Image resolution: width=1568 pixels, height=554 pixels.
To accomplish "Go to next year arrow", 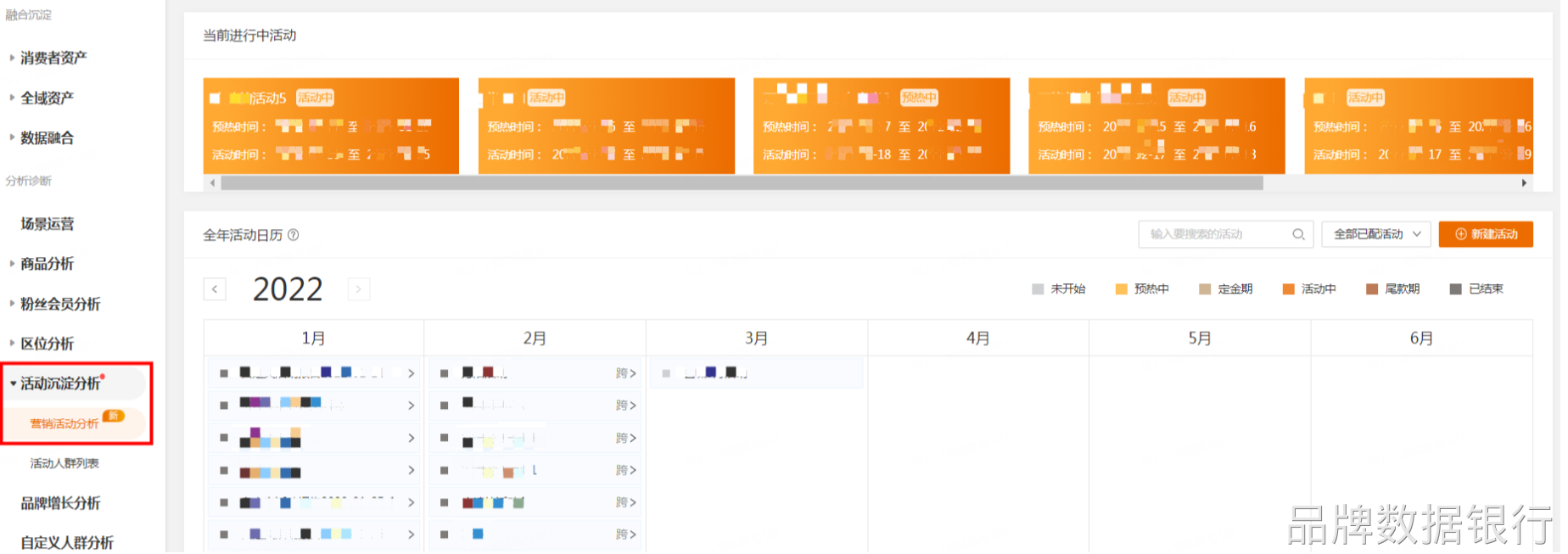I will (360, 290).
